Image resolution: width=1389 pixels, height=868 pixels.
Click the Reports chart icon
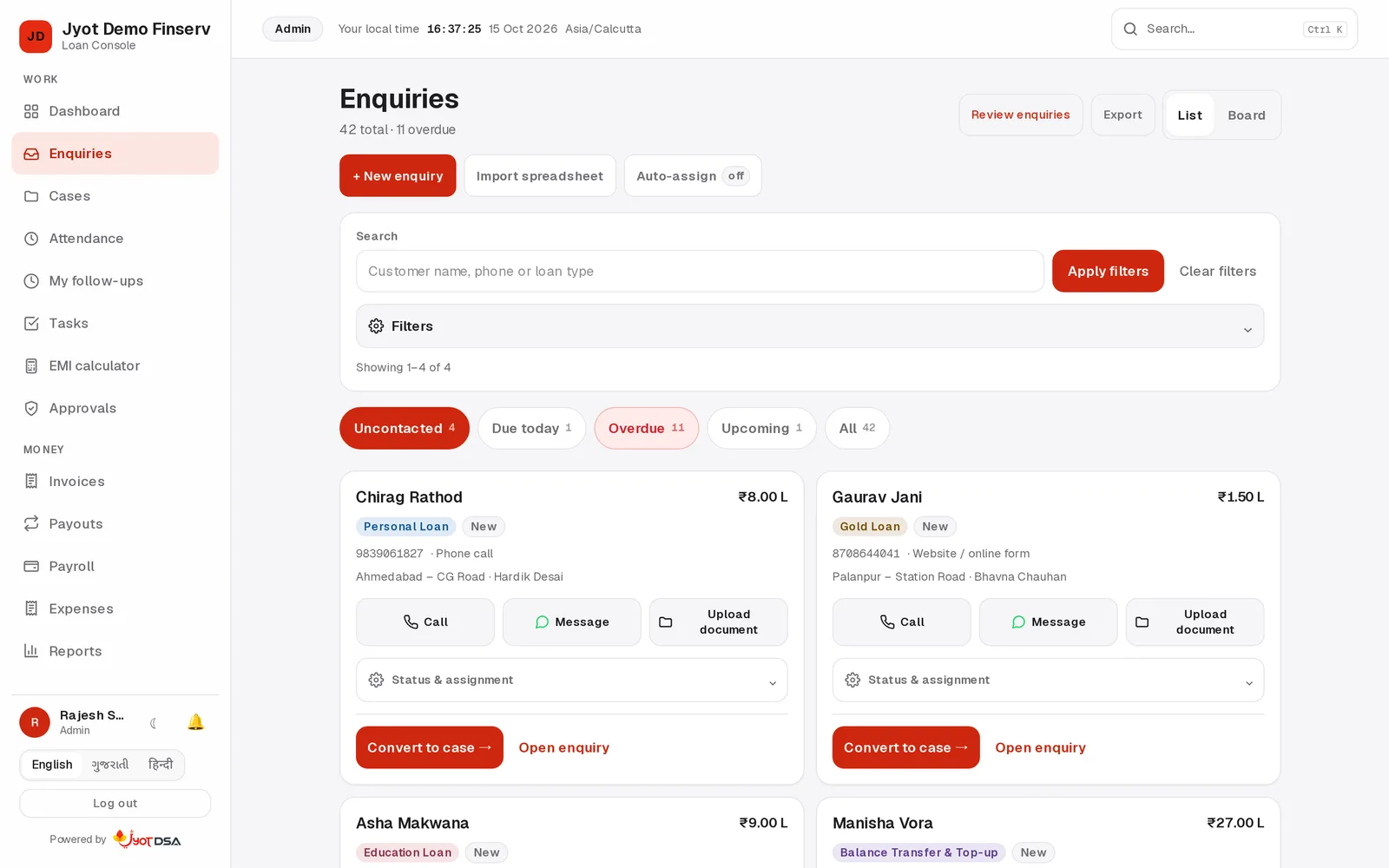coord(31,651)
